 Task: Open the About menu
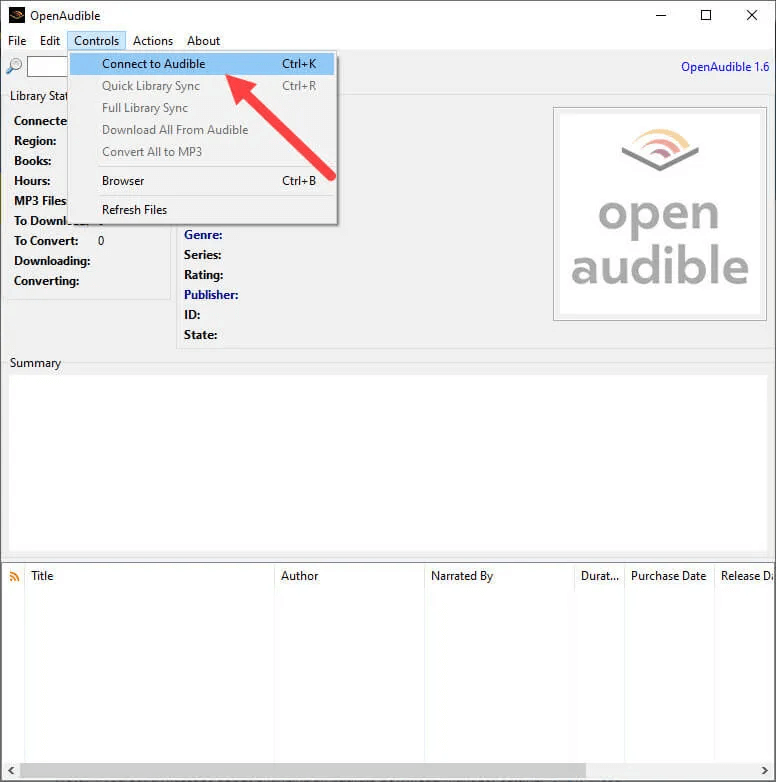(x=203, y=41)
